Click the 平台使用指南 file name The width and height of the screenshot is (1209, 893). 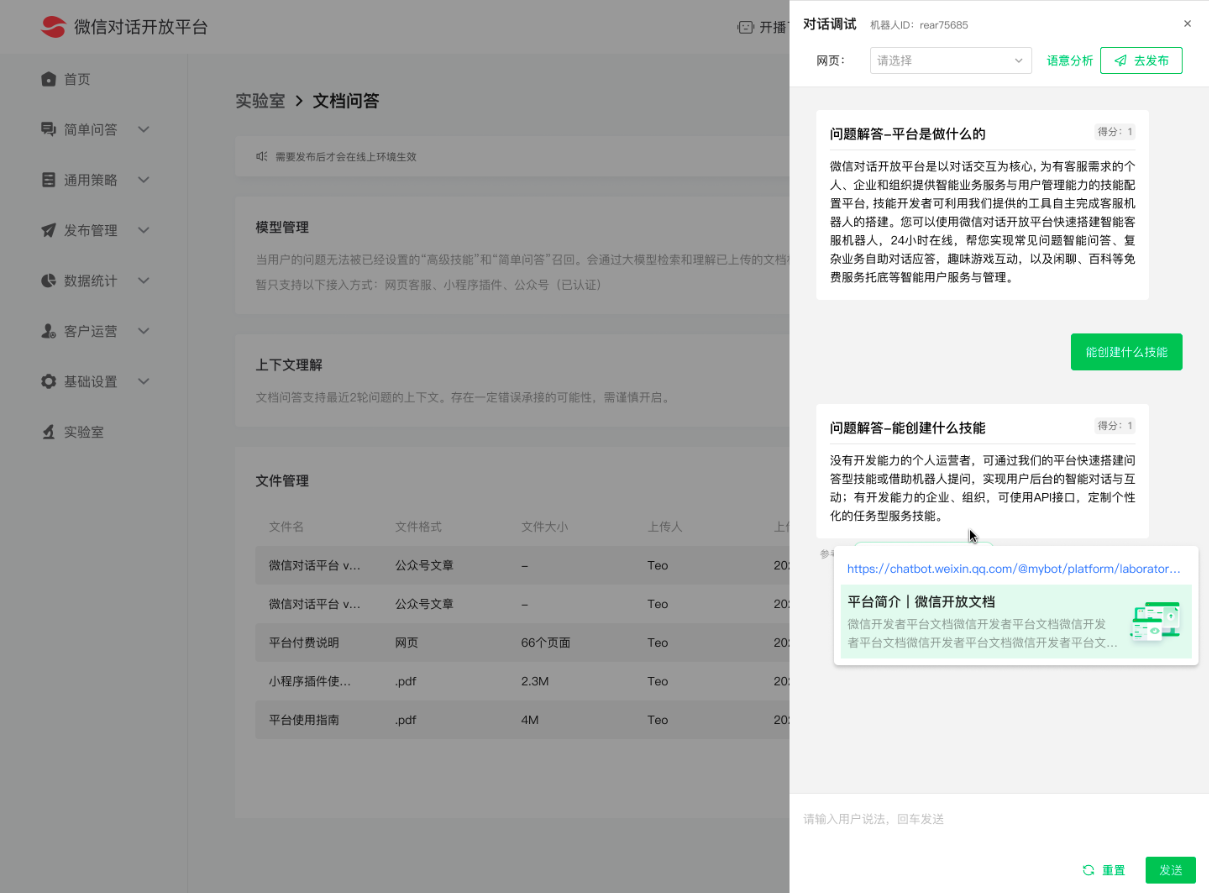click(304, 720)
